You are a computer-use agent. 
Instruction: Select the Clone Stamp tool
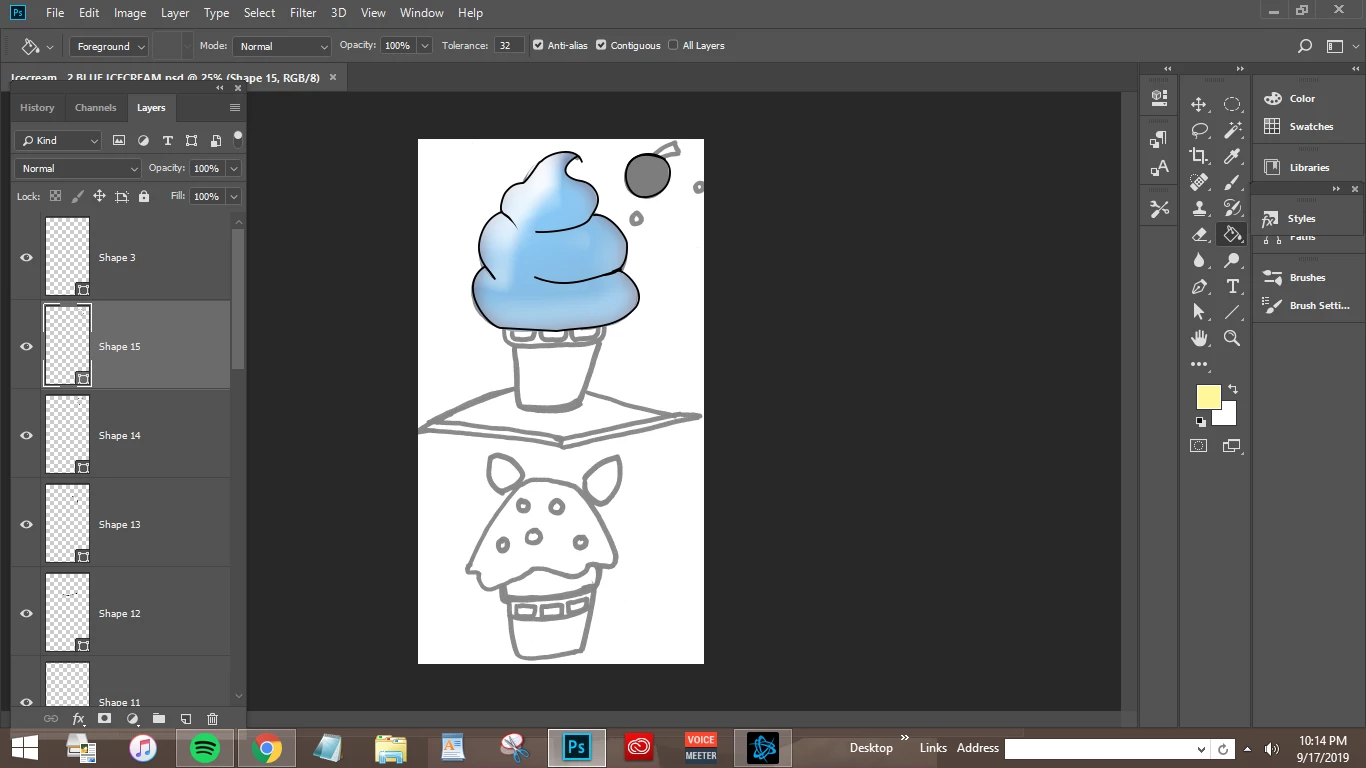point(1199,208)
